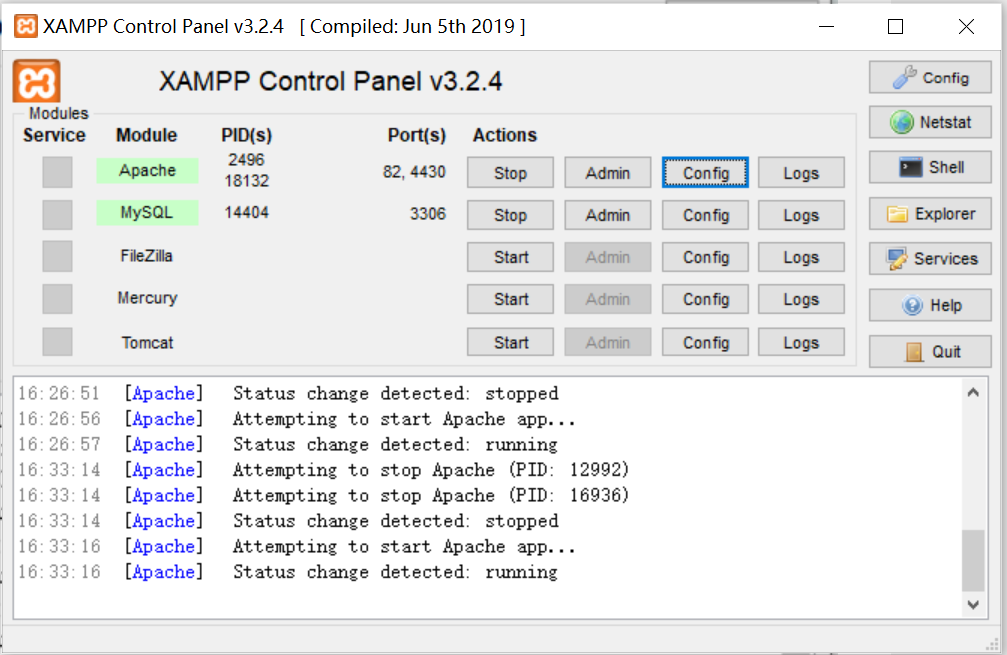Open the FileZilla Config menu
This screenshot has width=1007, height=655.
[705, 258]
